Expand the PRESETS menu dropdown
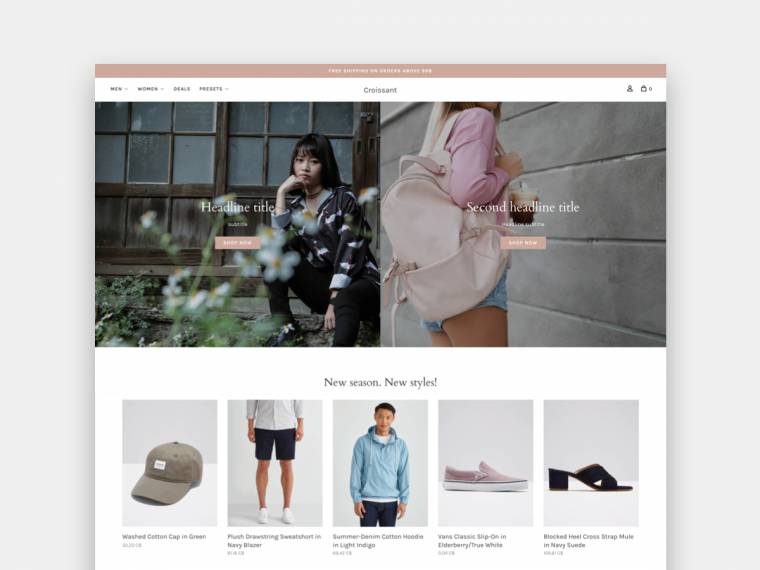The width and height of the screenshot is (760, 570). click(214, 89)
